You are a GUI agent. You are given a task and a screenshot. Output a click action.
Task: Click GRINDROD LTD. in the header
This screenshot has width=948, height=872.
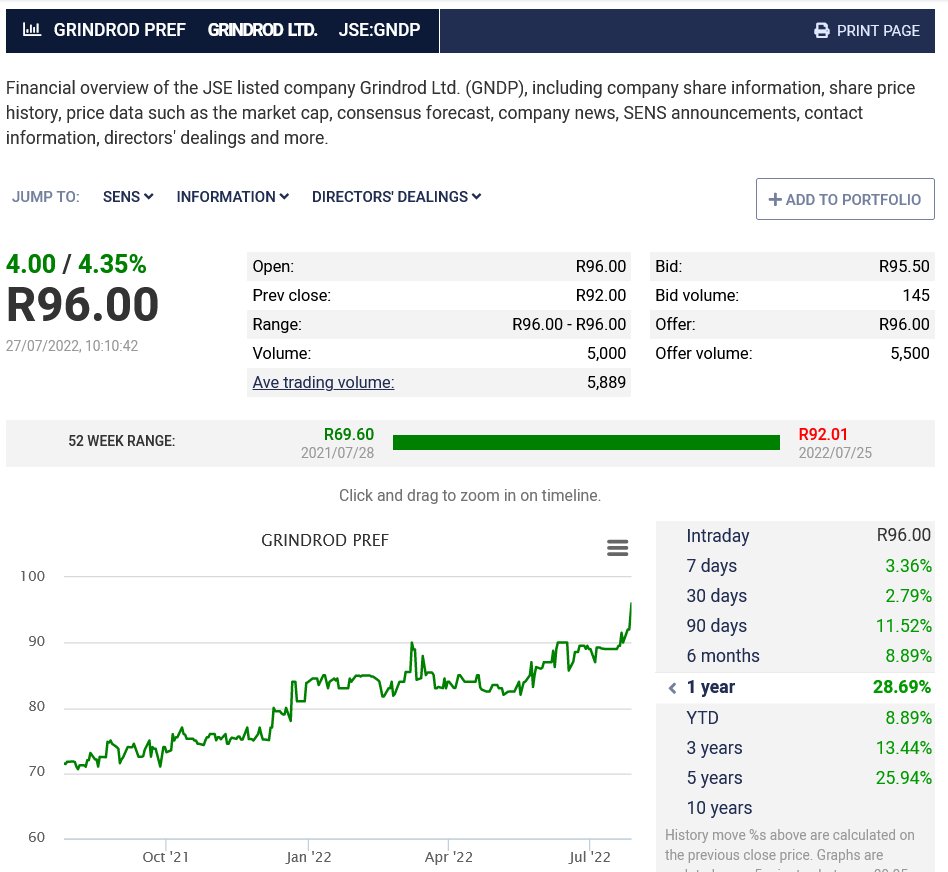click(262, 30)
